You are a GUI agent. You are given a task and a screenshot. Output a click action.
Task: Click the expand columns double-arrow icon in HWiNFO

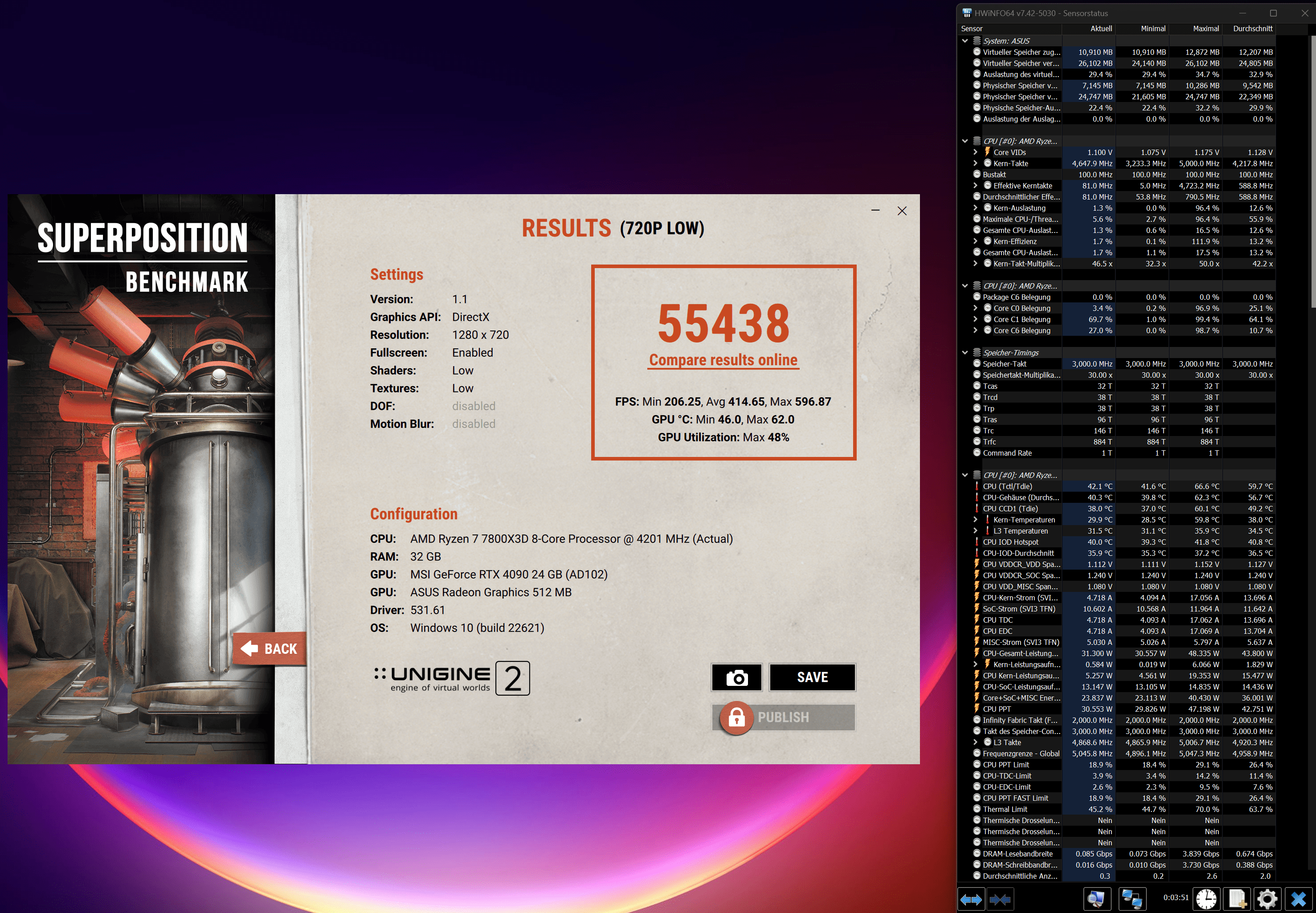[x=971, y=899]
